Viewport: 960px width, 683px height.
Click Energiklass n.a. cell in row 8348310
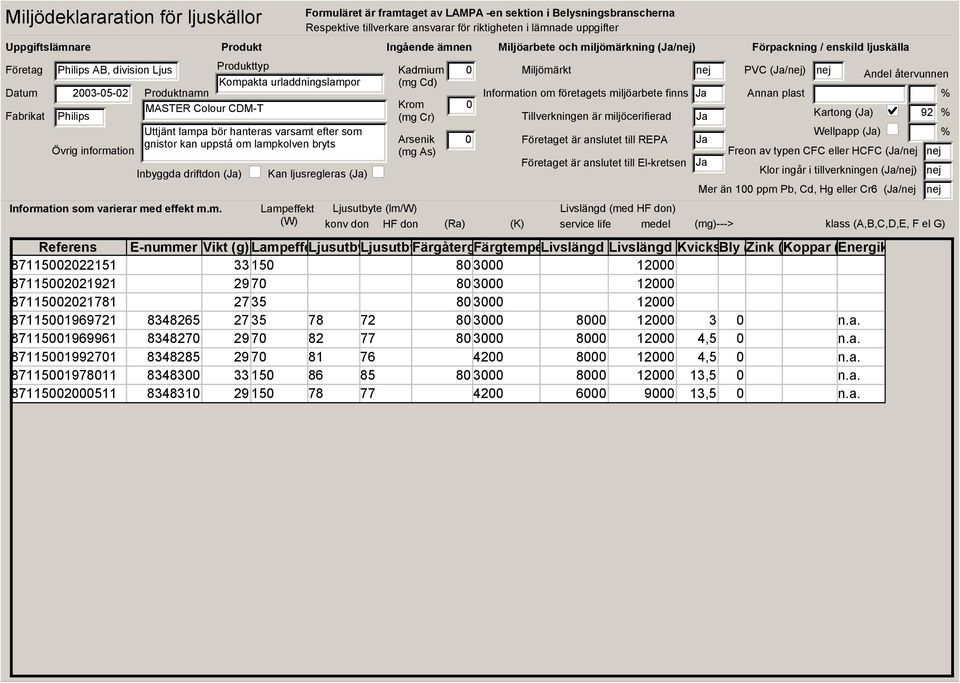tap(861, 394)
